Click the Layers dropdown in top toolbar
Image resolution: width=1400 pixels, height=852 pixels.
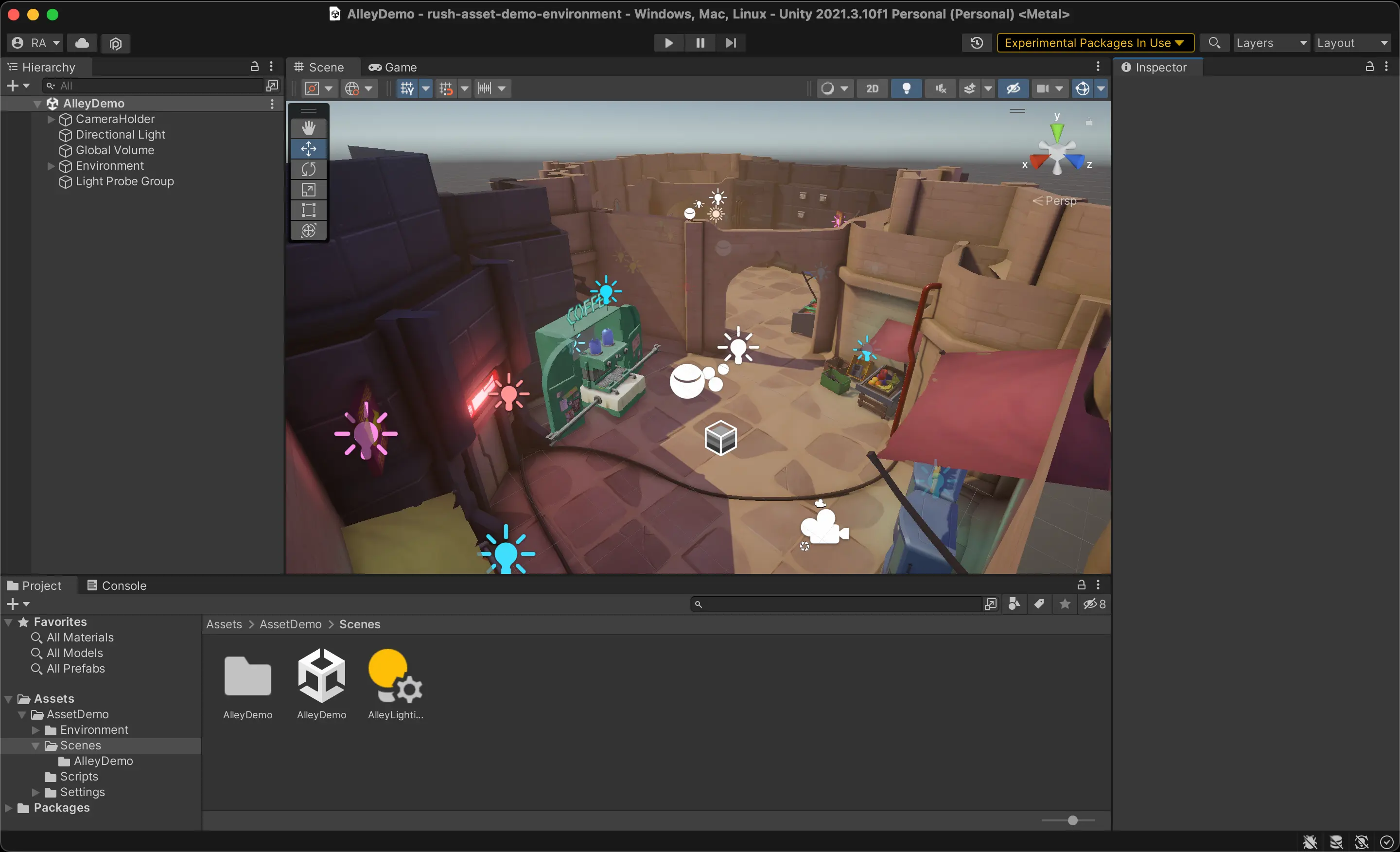point(1270,42)
